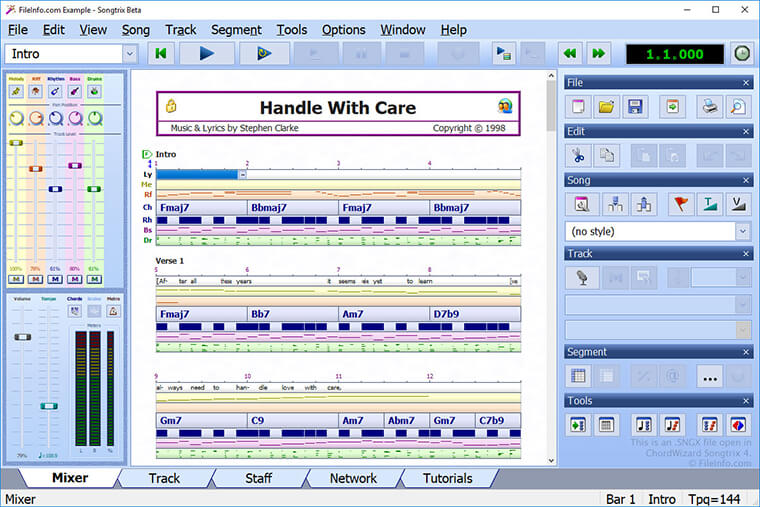Screen dimensions: 760x507
Task: Click the Print icon in File panel
Action: click(709, 107)
